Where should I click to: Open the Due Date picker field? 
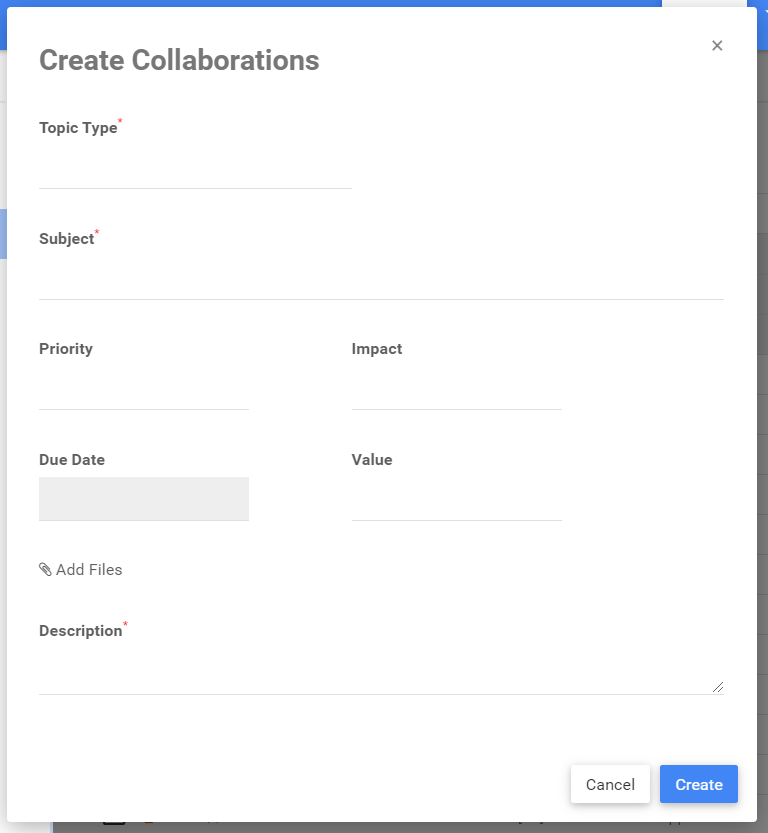[x=143, y=499]
